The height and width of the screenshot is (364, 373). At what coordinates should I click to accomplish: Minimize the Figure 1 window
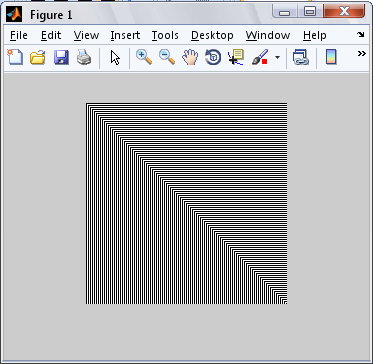pyautogui.click(x=284, y=12)
